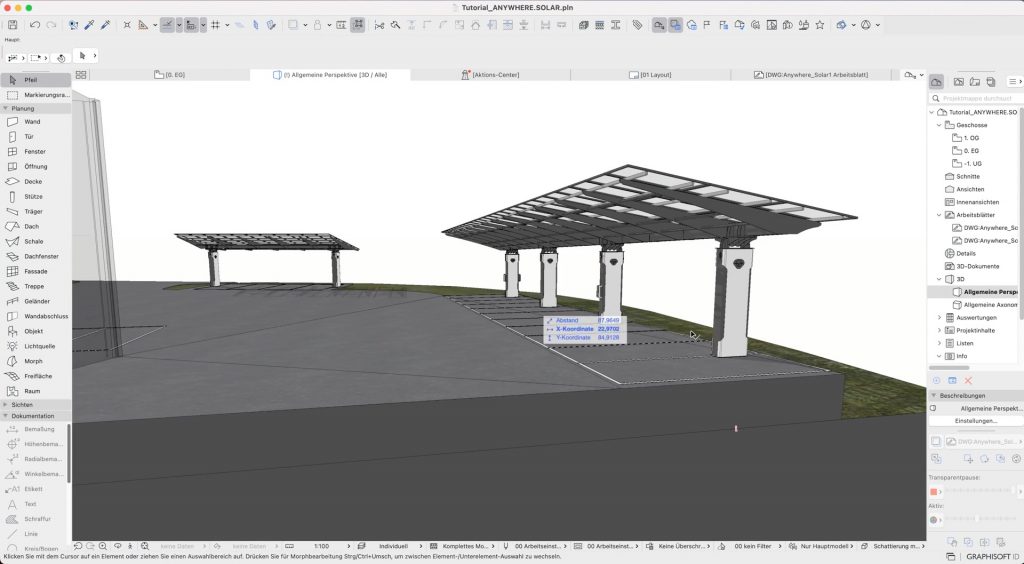Image resolution: width=1024 pixels, height=564 pixels.
Task: Click the Undo arrow icon
Action: pyautogui.click(x=34, y=24)
